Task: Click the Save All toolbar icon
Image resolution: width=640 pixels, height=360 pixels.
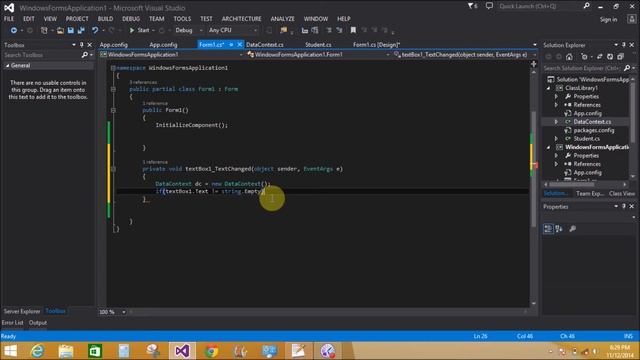Action: 81,30
